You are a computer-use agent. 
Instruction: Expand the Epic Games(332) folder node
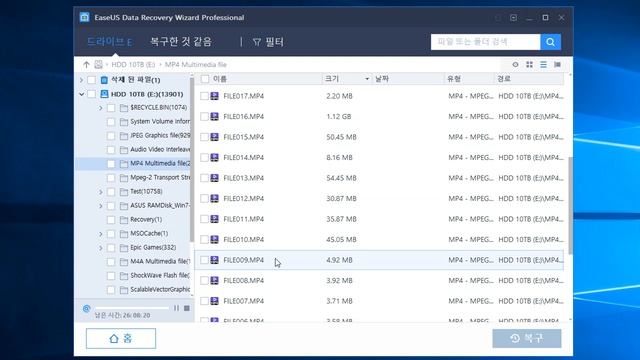click(101, 248)
